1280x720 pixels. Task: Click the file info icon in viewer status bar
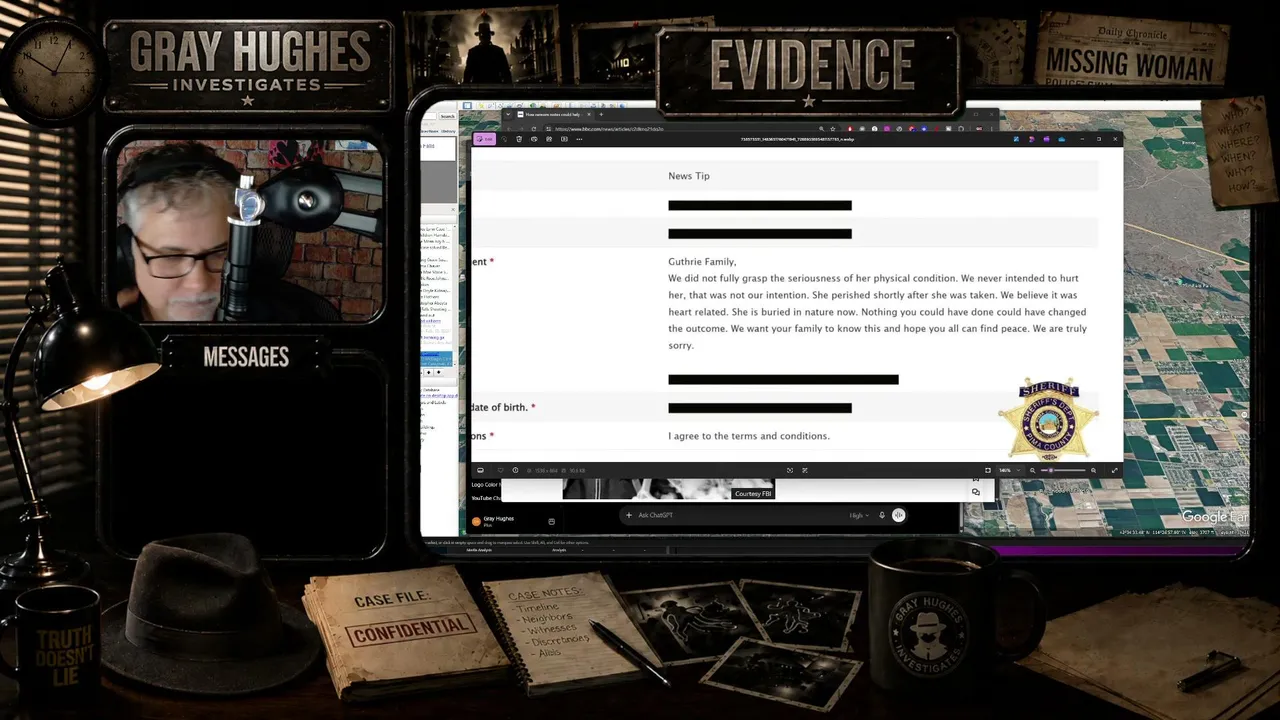[515, 470]
